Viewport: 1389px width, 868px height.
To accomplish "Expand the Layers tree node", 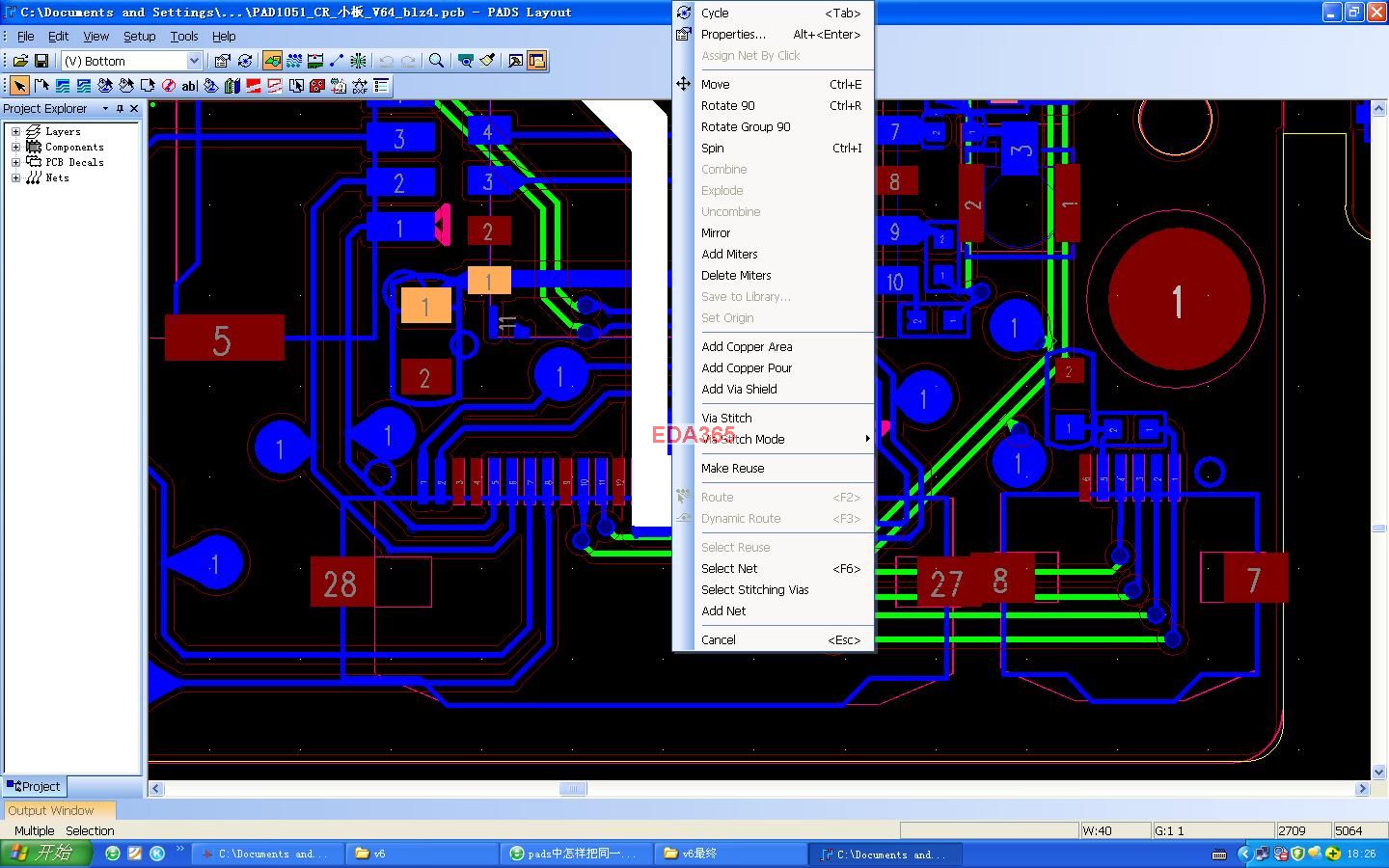I will (x=15, y=132).
